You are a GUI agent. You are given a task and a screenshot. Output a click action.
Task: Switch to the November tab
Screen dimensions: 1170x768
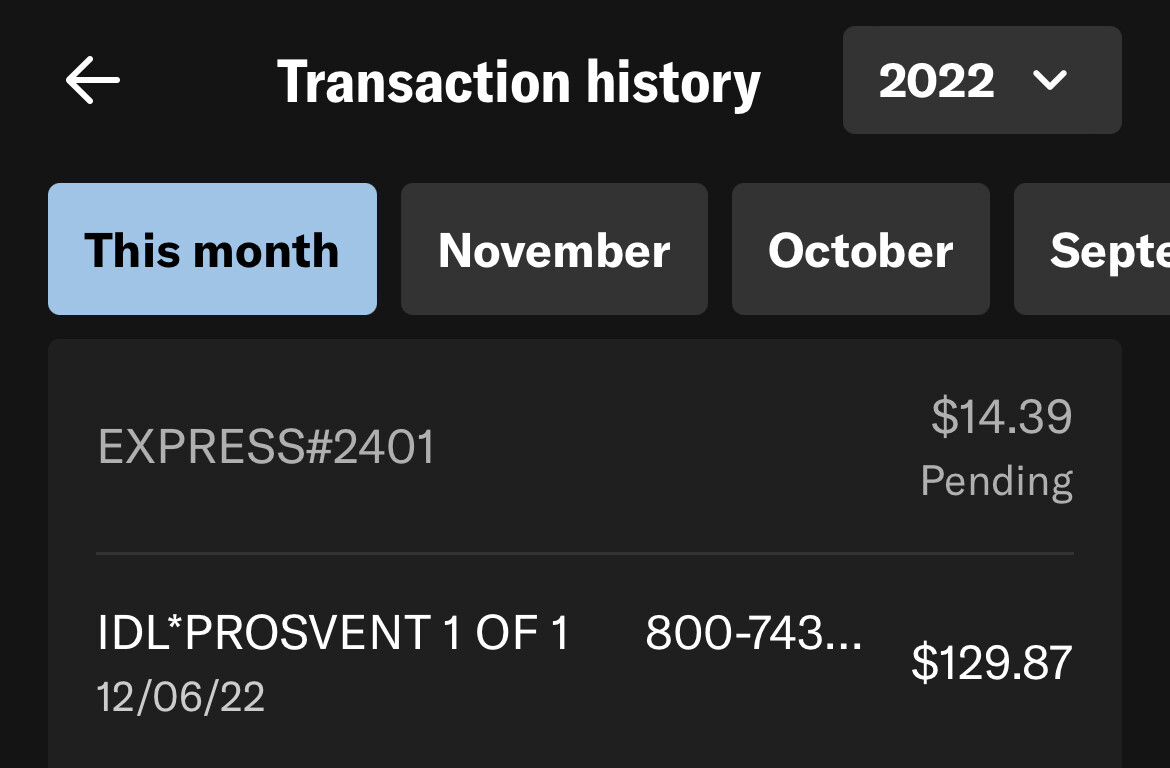coord(554,250)
